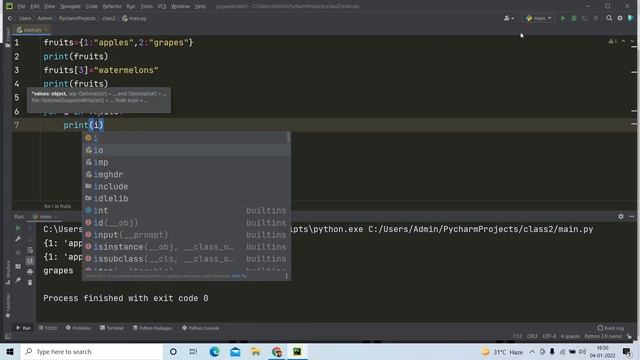Choose 'include' folder suggestion

[186, 187]
